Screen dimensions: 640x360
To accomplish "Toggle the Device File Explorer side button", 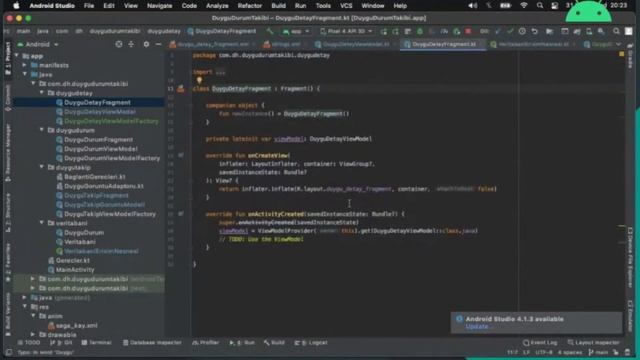I will tap(630, 259).
